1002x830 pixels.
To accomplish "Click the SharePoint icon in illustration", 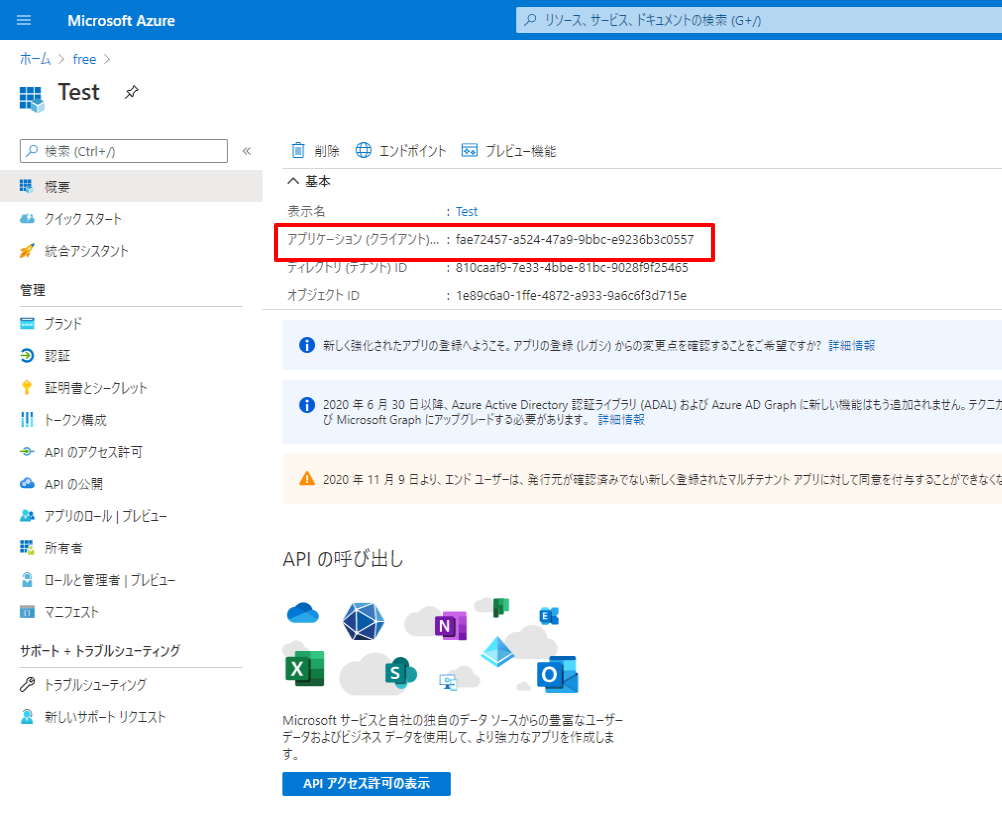I will pyautogui.click(x=400, y=672).
